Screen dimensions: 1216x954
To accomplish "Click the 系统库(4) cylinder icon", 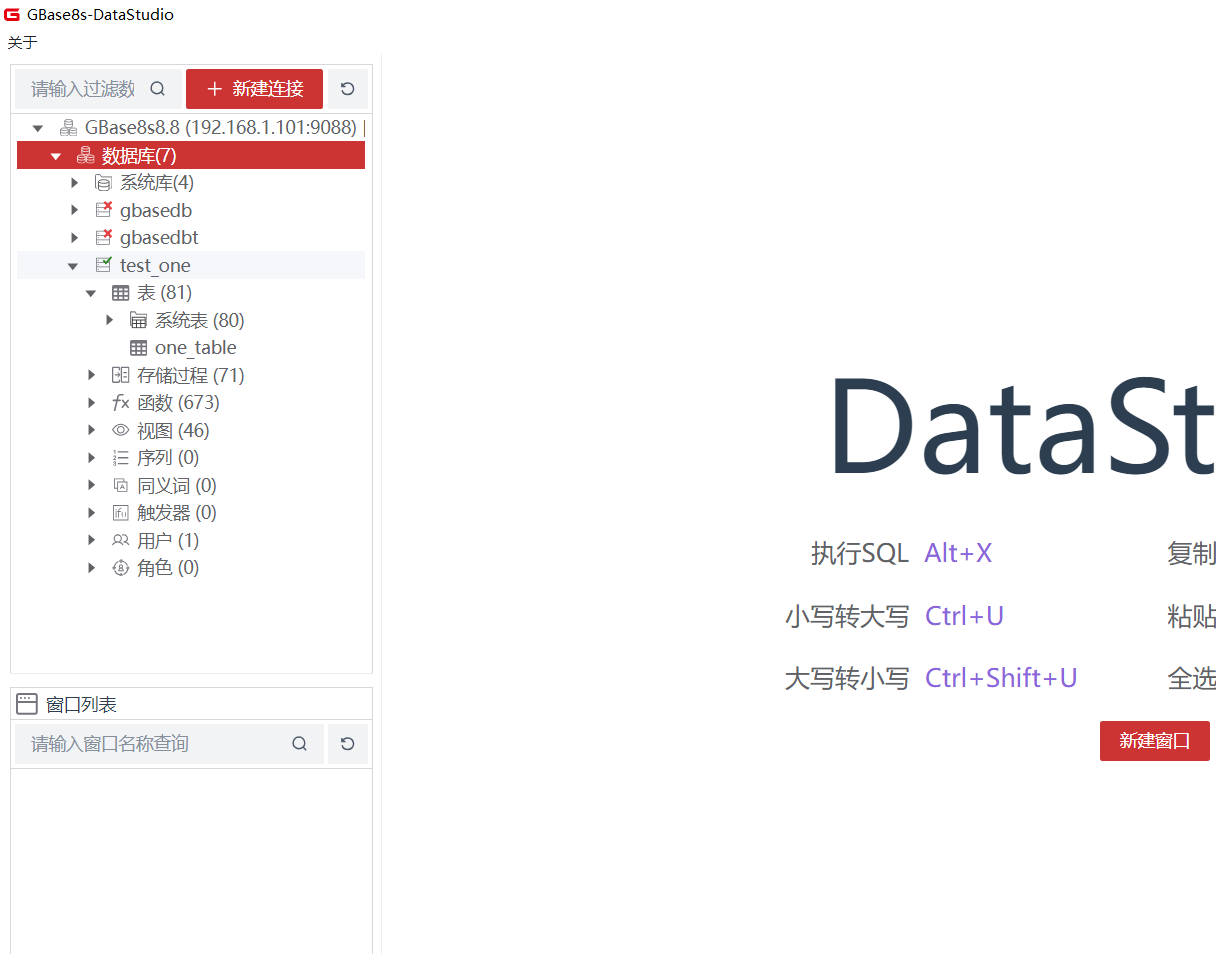I will 103,183.
